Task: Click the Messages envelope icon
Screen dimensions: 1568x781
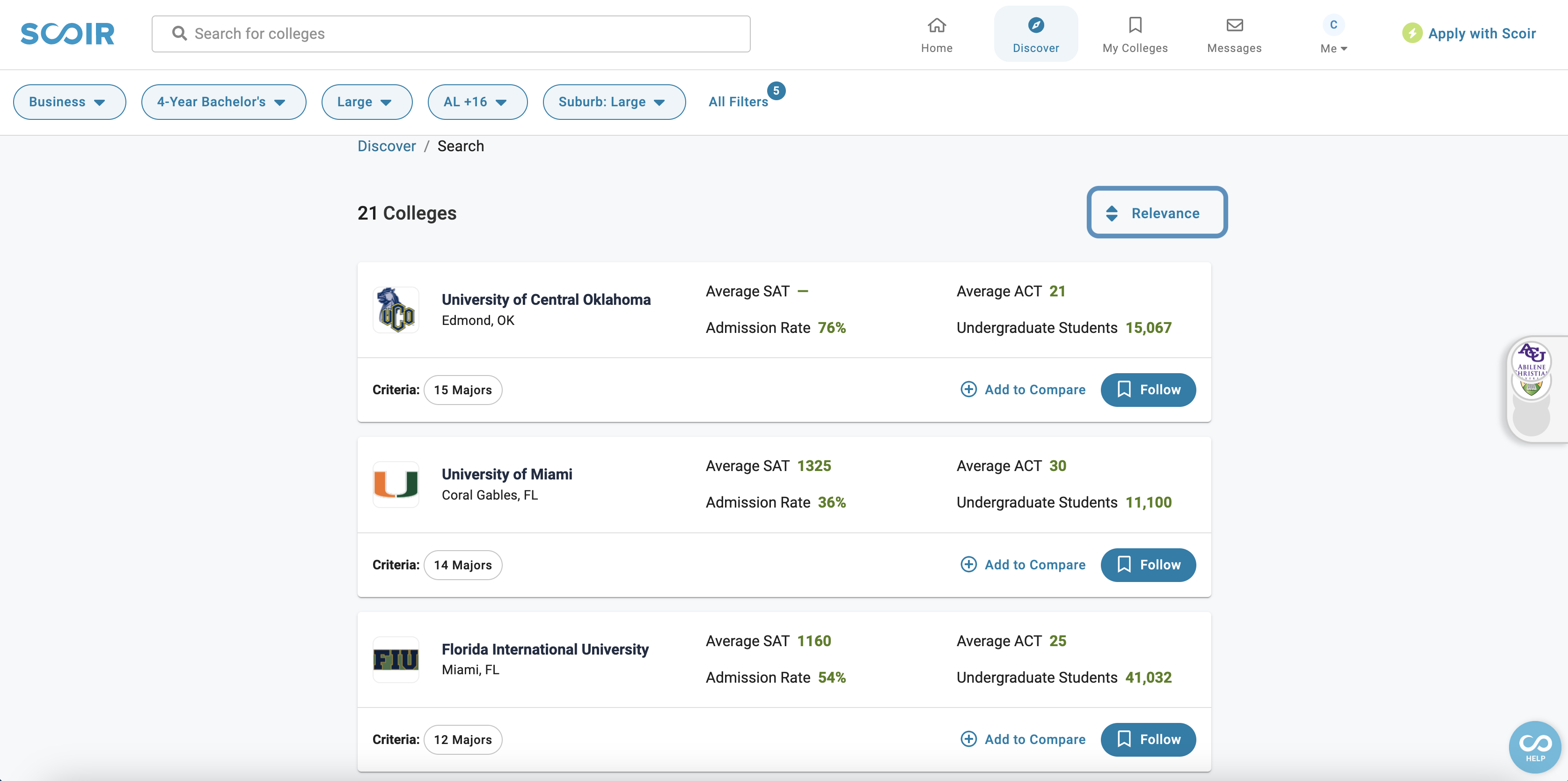Action: click(x=1234, y=25)
